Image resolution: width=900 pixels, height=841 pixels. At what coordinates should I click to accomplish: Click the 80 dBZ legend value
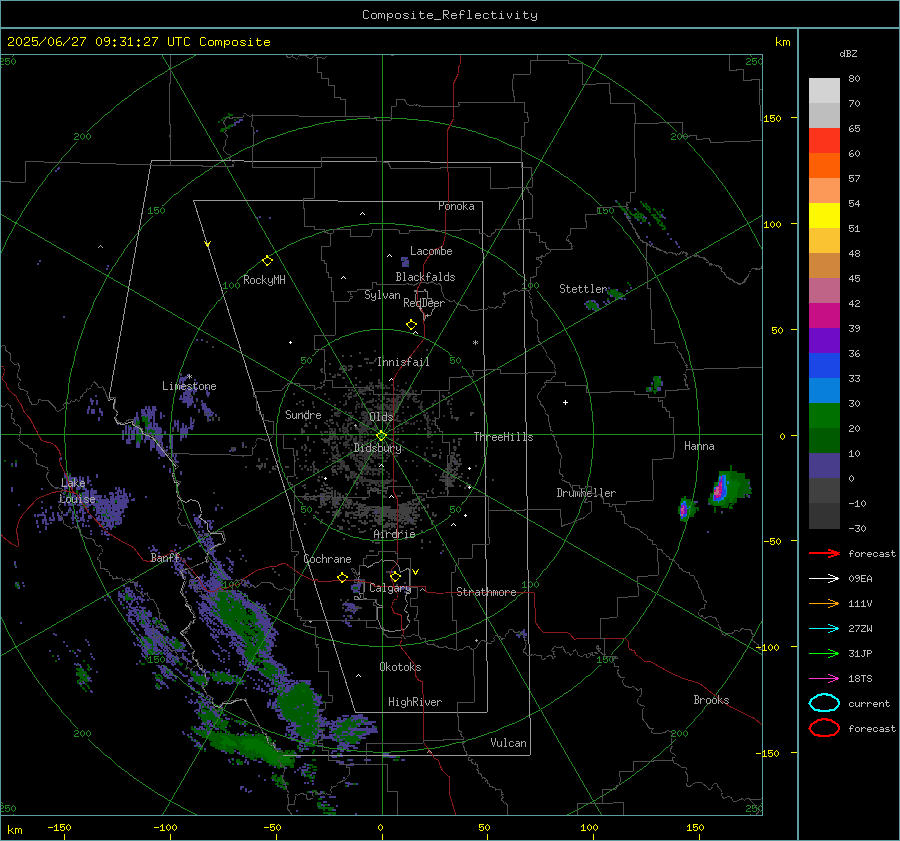[854, 79]
